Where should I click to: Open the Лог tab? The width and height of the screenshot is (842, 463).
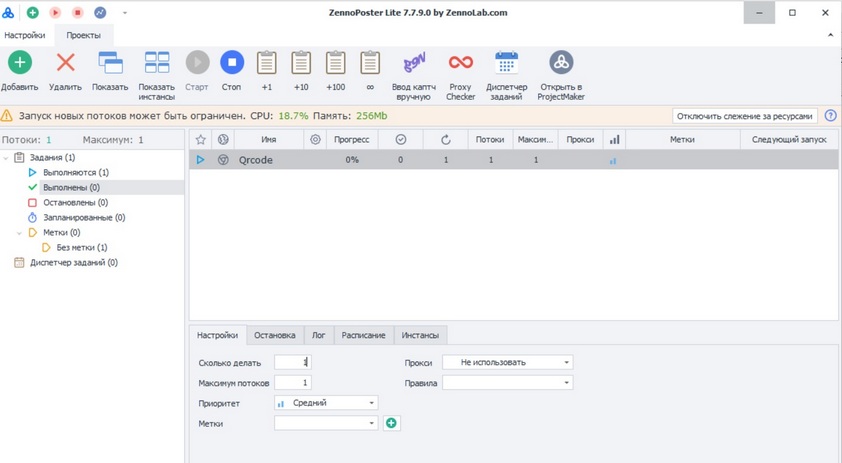click(319, 335)
